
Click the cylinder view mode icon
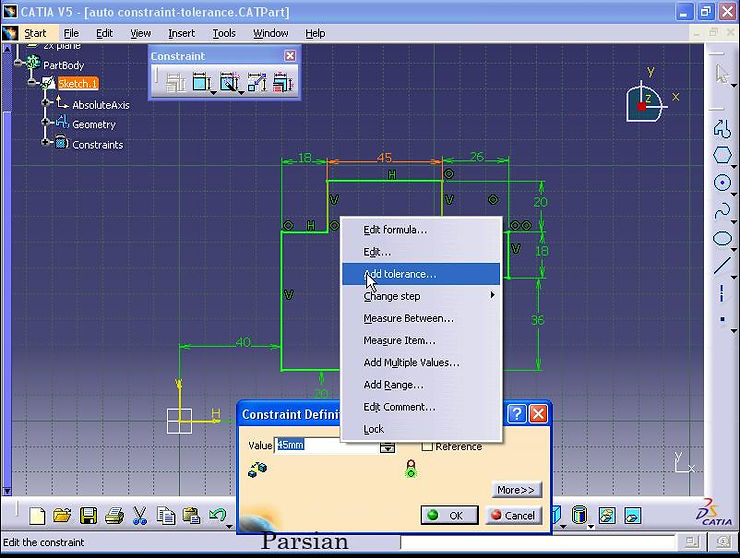pos(579,515)
